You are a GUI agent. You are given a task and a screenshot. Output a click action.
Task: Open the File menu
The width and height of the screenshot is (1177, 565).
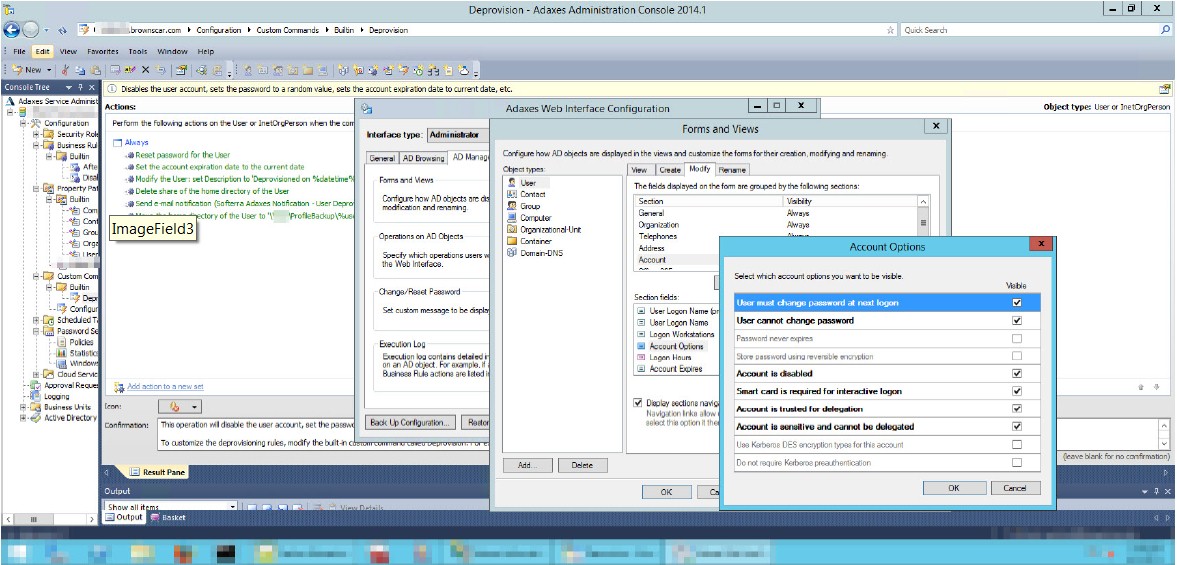(20, 52)
